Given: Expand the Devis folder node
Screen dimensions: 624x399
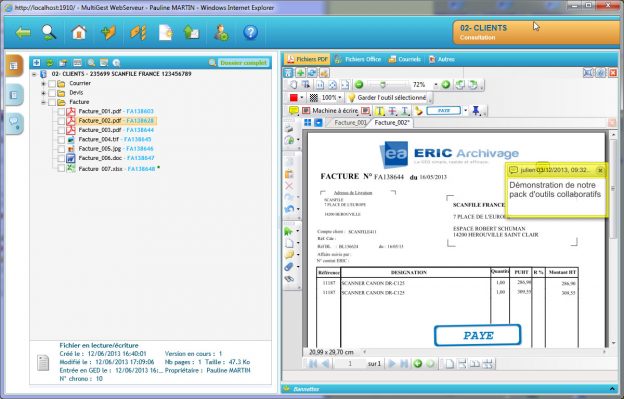Looking at the screenshot, I should pos(43,93).
